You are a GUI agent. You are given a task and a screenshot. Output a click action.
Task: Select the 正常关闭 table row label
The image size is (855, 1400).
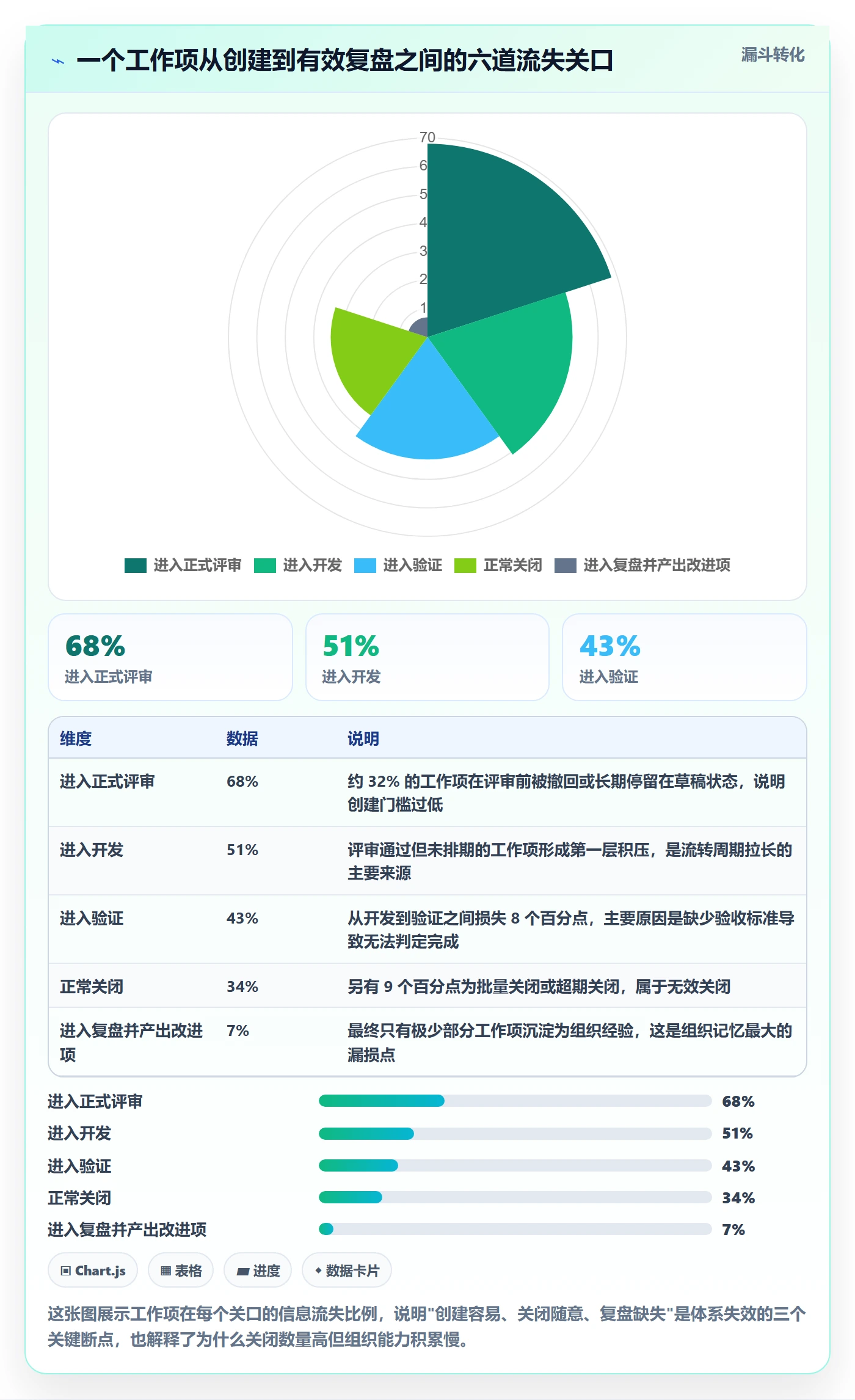click(x=92, y=986)
